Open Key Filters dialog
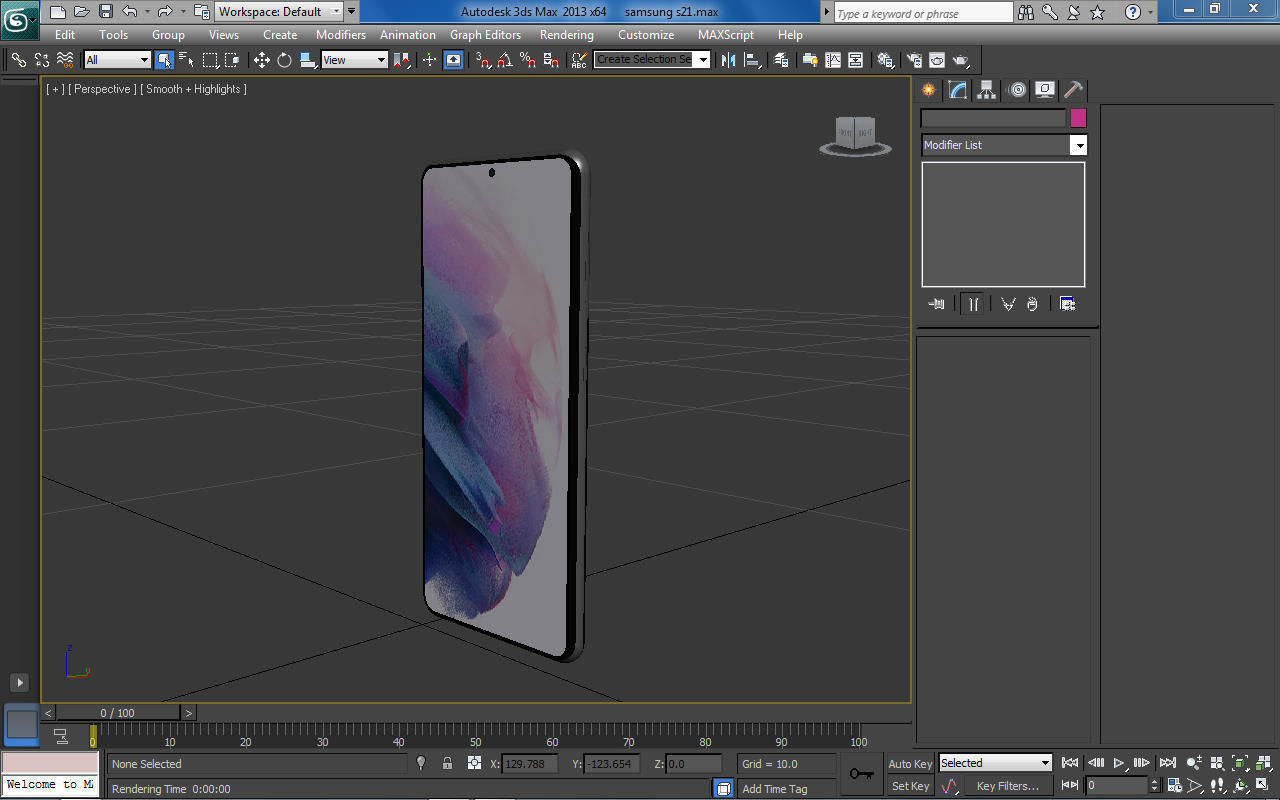This screenshot has height=800, width=1280. coord(1008,786)
